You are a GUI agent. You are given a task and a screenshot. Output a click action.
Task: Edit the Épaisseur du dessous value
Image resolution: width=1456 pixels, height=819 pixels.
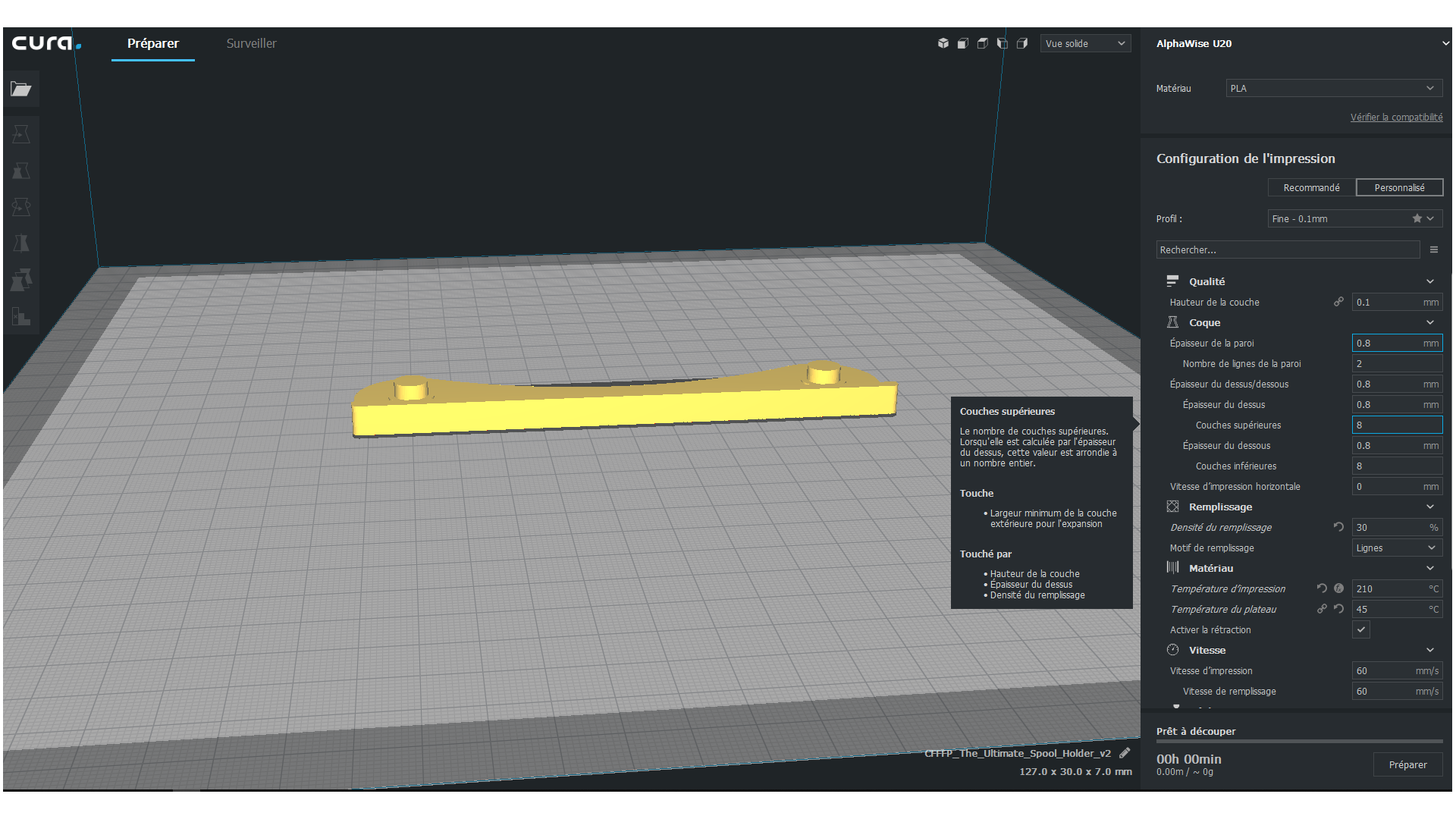(1397, 445)
